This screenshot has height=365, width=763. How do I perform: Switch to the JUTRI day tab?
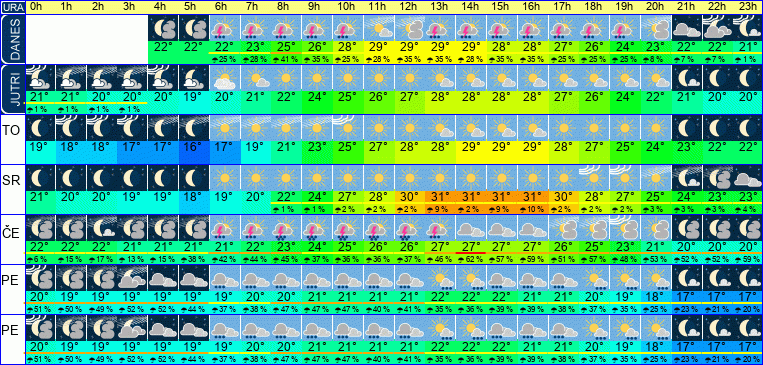[x=12, y=89]
